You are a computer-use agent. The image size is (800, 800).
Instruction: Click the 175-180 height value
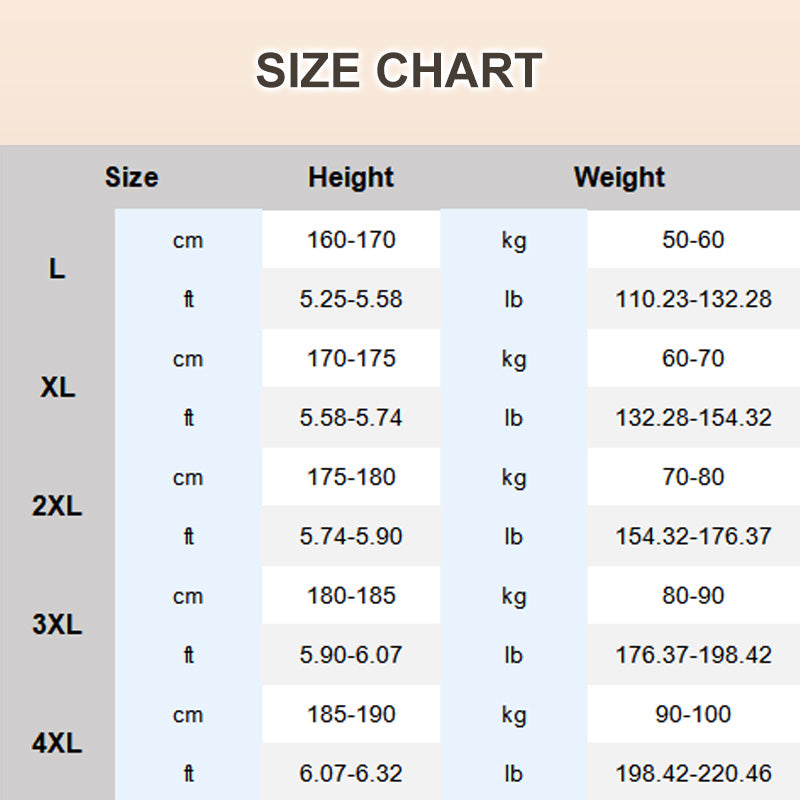(x=351, y=477)
